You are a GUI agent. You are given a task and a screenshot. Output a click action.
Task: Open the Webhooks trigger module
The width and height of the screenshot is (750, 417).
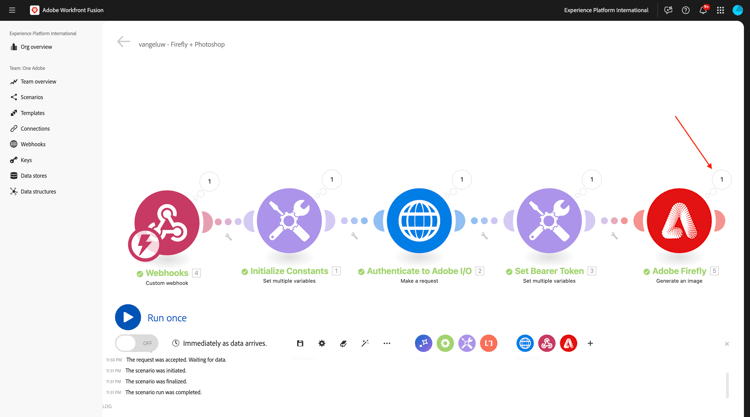(x=166, y=223)
